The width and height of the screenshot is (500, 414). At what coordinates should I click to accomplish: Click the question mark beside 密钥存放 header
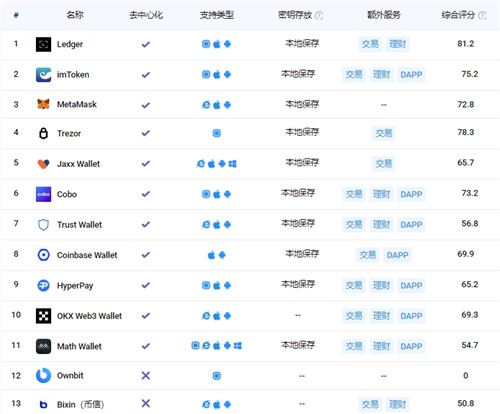(x=319, y=15)
